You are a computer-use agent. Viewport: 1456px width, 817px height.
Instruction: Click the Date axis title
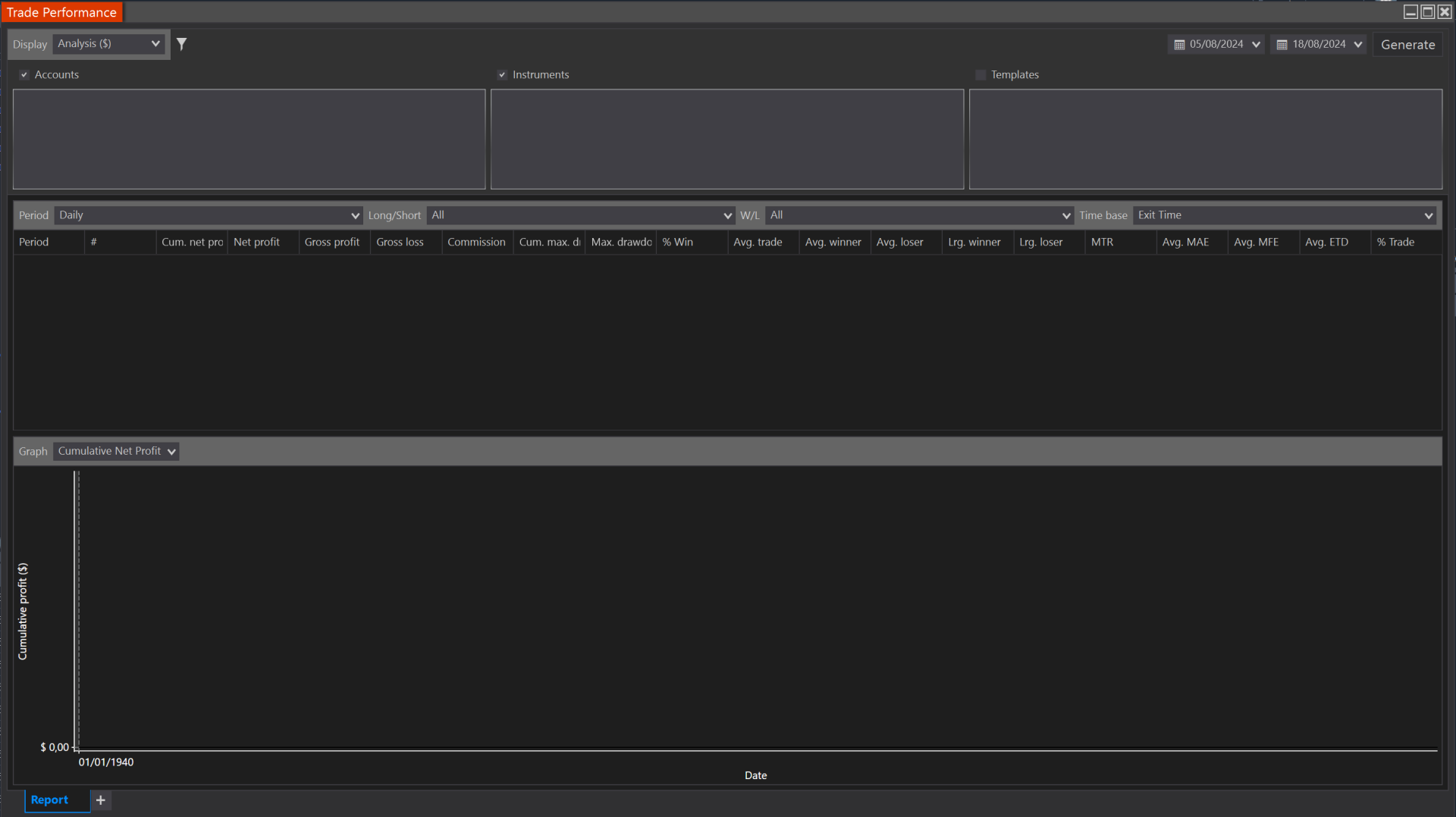pyautogui.click(x=755, y=776)
